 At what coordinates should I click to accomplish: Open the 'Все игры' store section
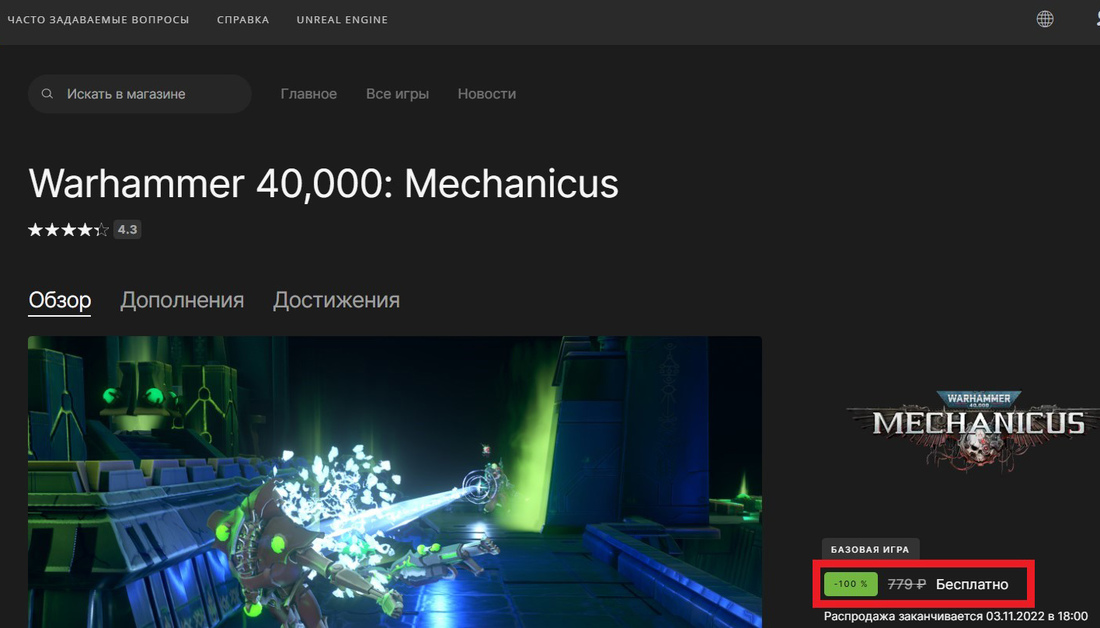pos(397,94)
